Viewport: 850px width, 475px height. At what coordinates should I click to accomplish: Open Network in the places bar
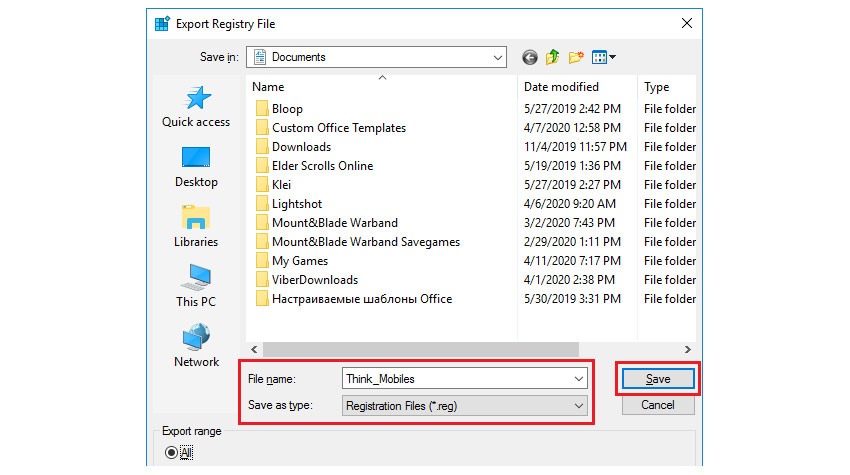(x=196, y=346)
